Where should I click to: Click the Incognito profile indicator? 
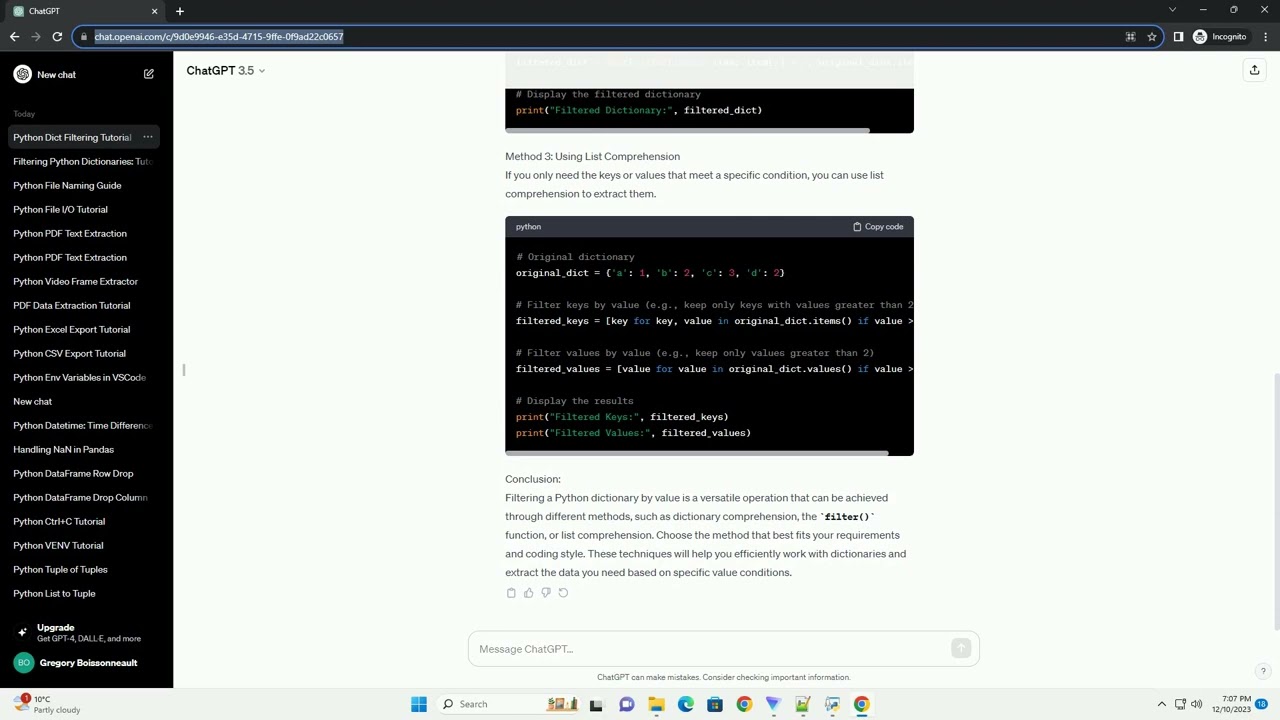(x=1220, y=37)
